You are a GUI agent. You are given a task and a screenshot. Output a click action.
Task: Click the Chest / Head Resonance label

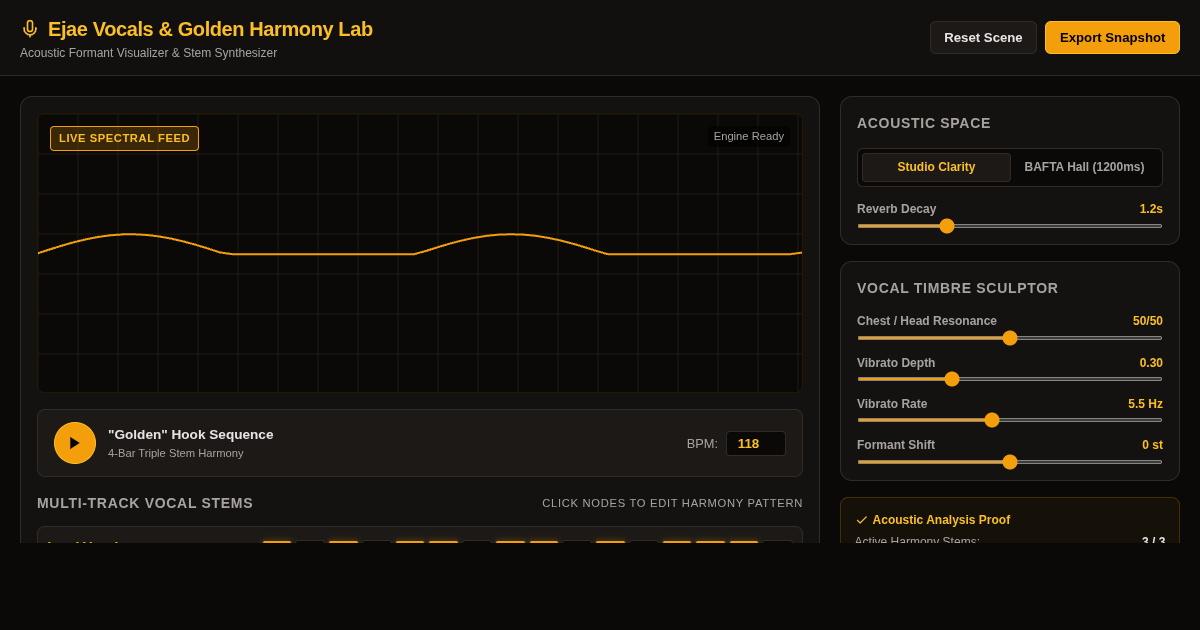click(x=927, y=321)
